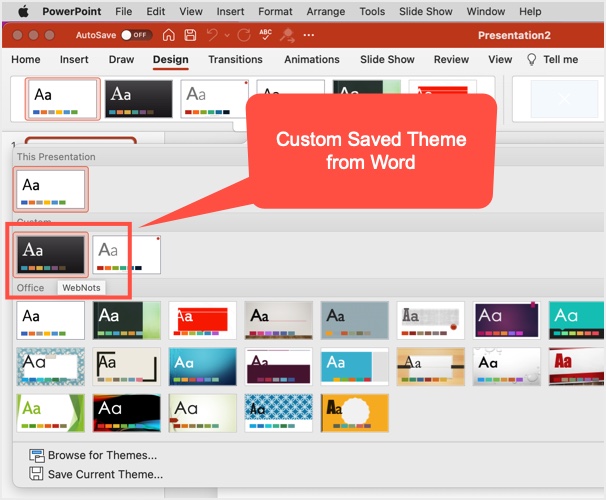
Task: Pick the white Office theme in ribbon gallery
Action: click(63, 99)
